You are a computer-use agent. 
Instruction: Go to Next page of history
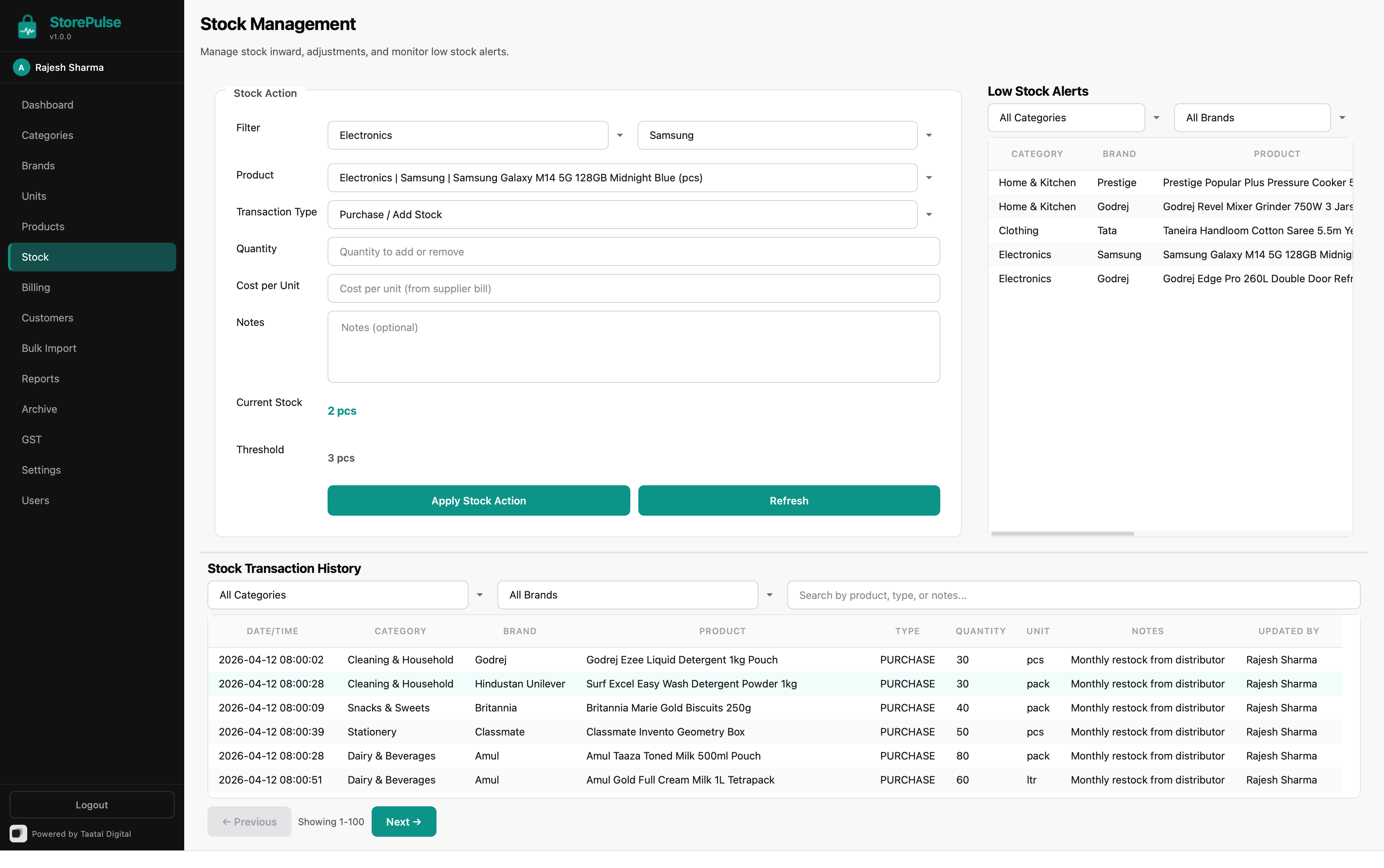[404, 822]
